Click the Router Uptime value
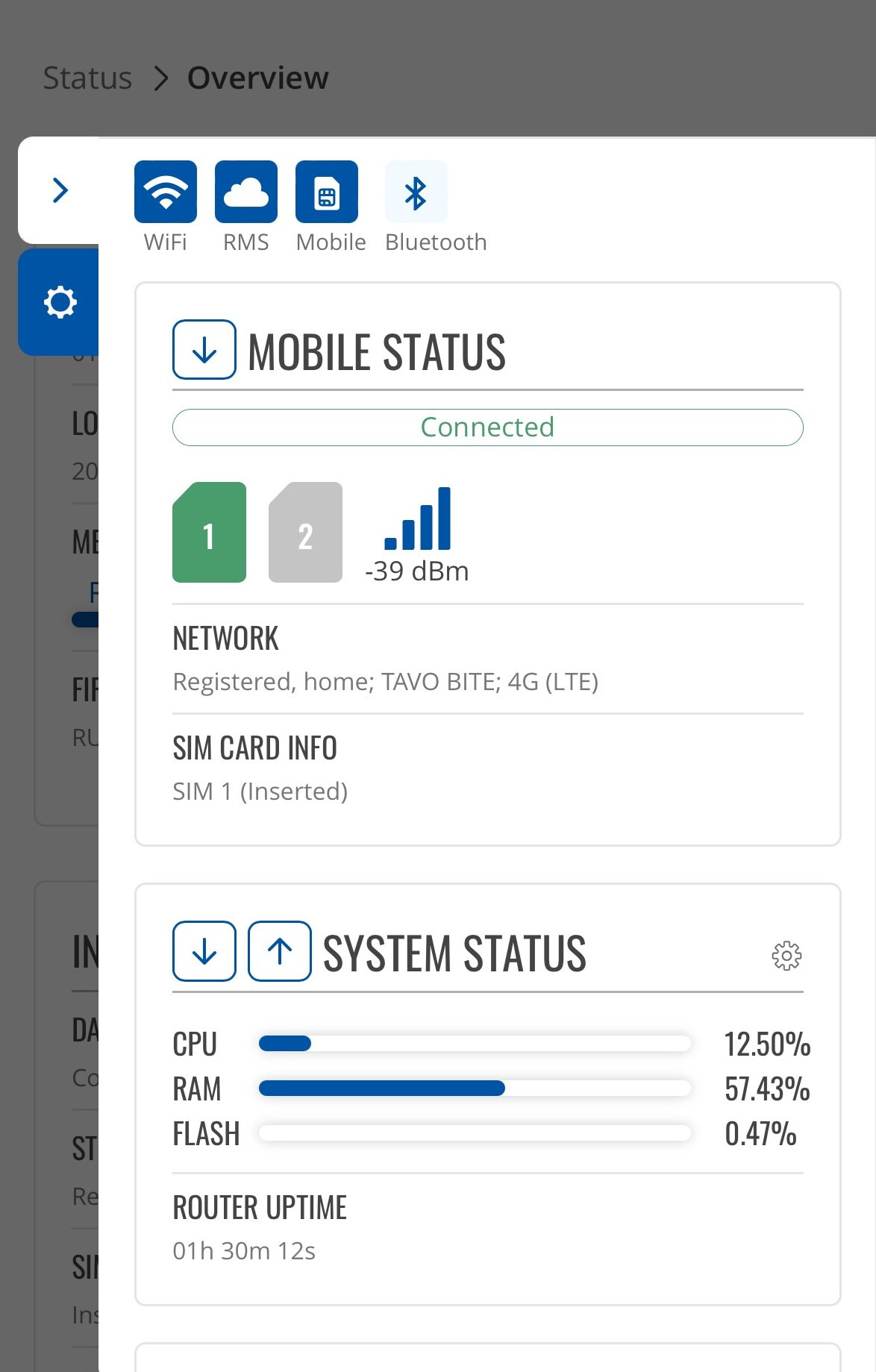The height and width of the screenshot is (1372, 876). click(244, 1251)
